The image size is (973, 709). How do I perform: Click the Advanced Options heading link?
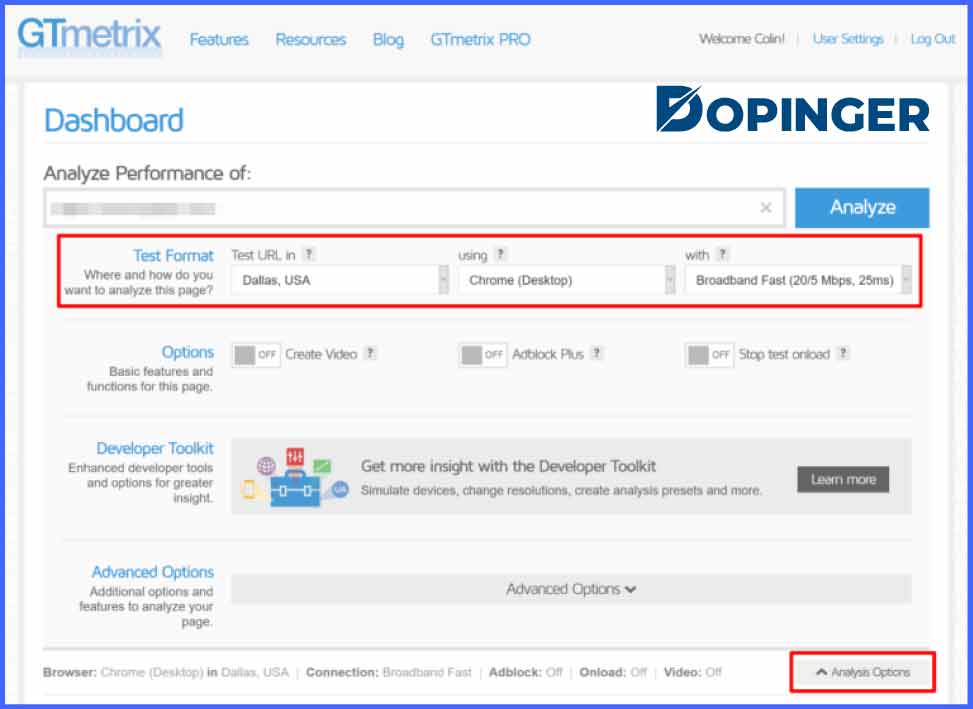pyautogui.click(x=153, y=571)
